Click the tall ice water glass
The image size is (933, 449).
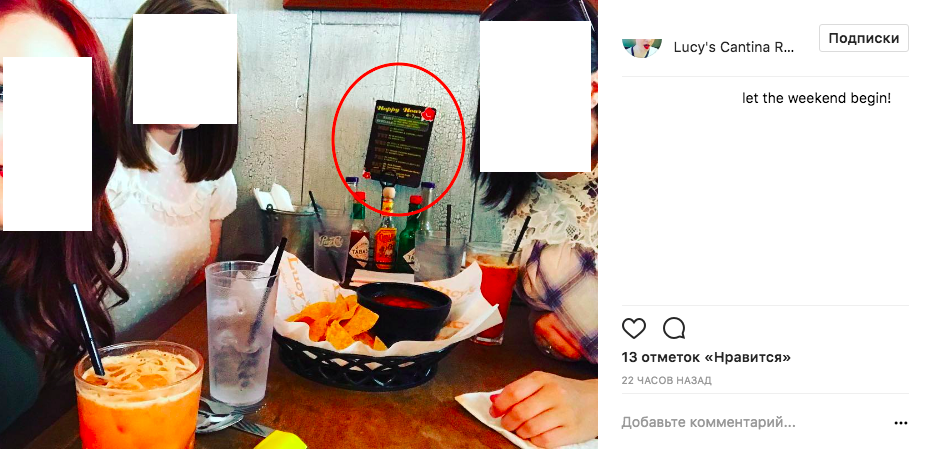click(x=238, y=333)
